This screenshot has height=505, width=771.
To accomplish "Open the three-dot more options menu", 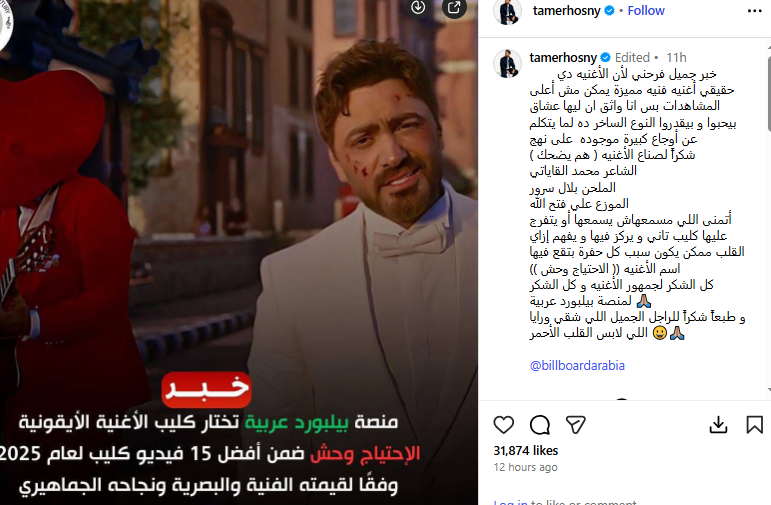I will [x=754, y=11].
